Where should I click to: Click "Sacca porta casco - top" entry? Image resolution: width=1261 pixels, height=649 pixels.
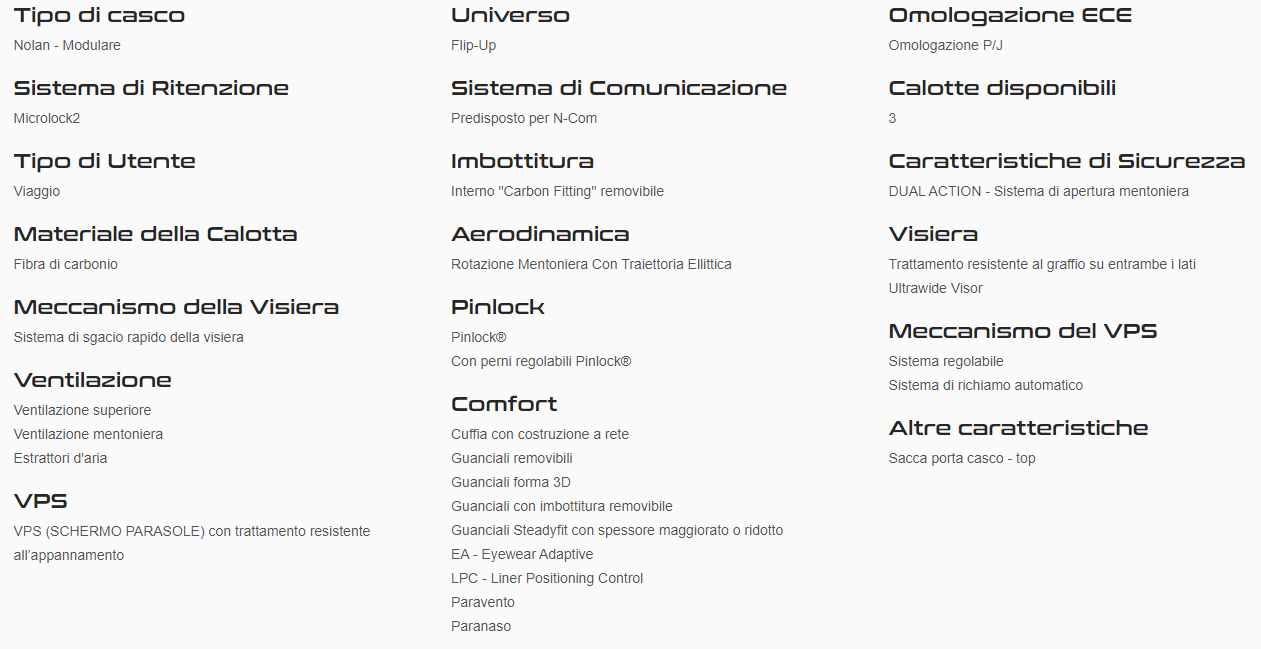tap(962, 458)
